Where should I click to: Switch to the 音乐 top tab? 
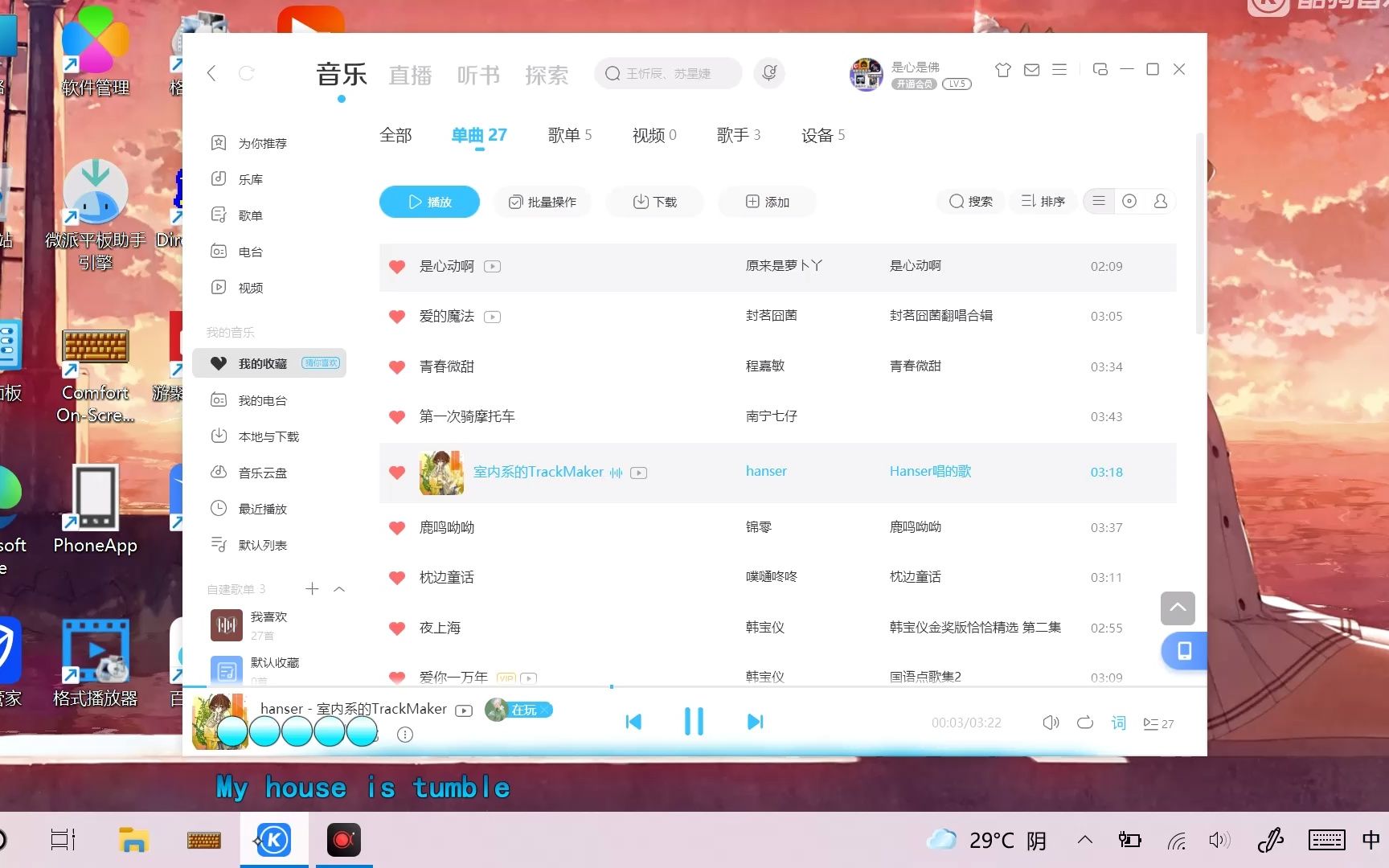tap(342, 75)
